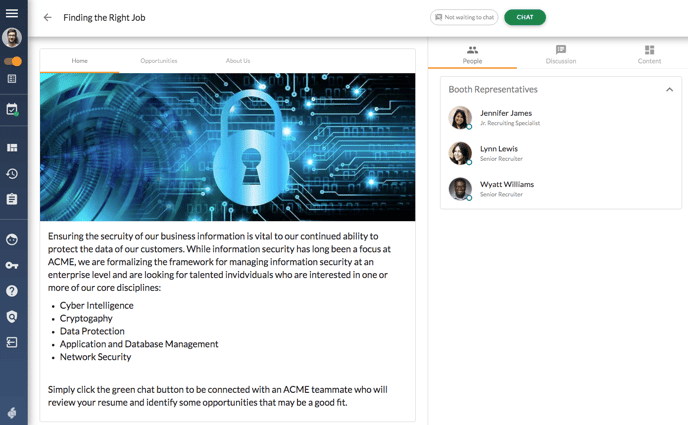Switch to the About Us tab

point(238,61)
